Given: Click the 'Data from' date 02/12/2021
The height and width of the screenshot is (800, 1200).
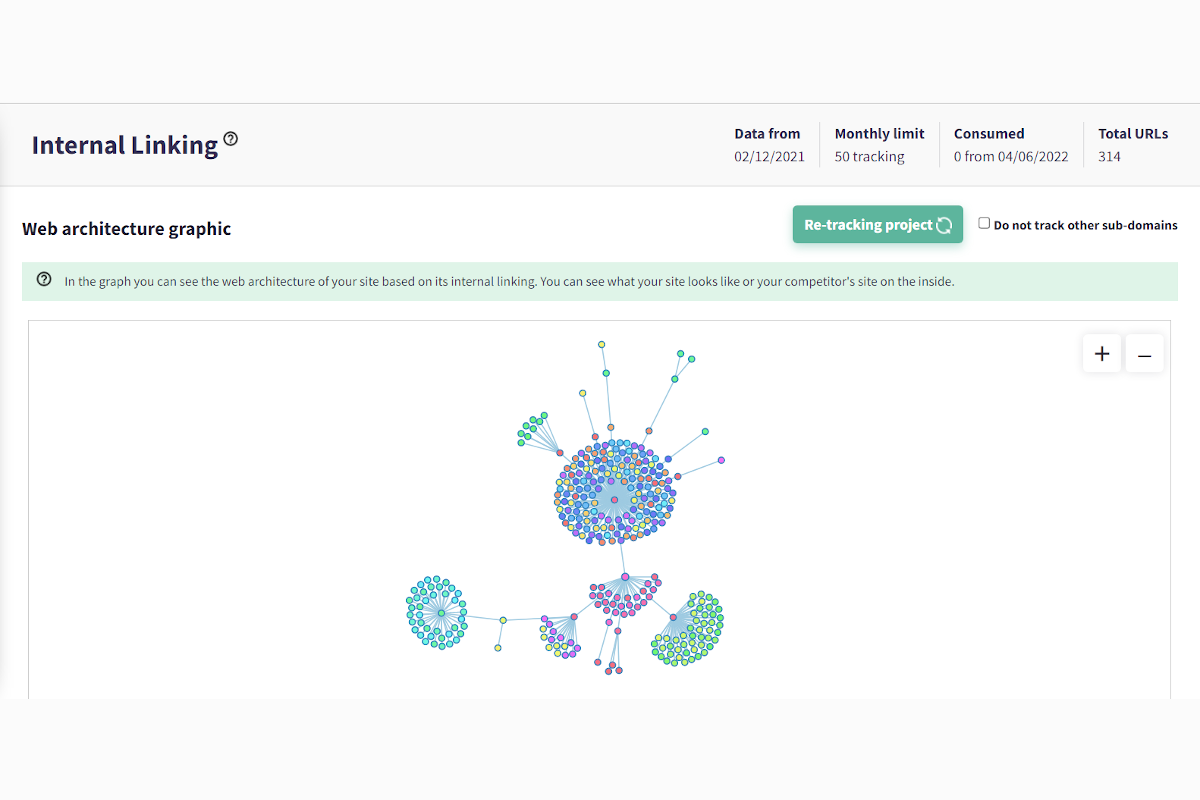Looking at the screenshot, I should pyautogui.click(x=767, y=157).
